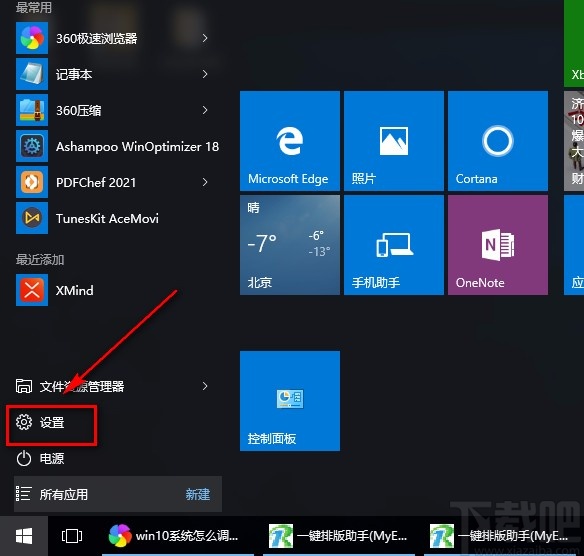This screenshot has height=556, width=584.
Task: Expand 记事本 jump list arrow
Action: pyautogui.click(x=205, y=74)
